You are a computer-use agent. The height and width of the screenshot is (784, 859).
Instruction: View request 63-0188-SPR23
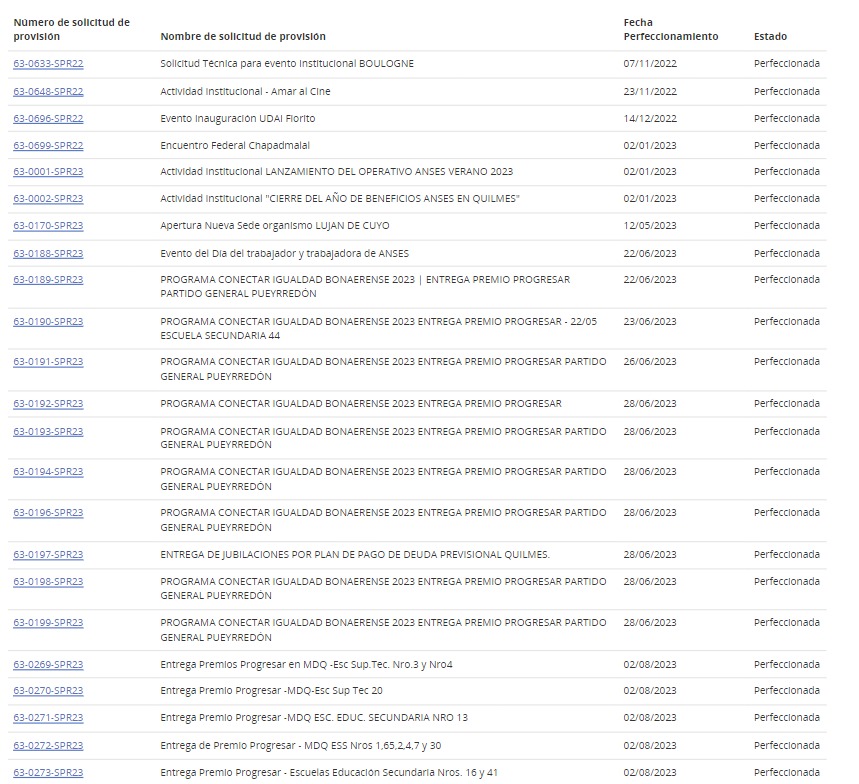[48, 253]
